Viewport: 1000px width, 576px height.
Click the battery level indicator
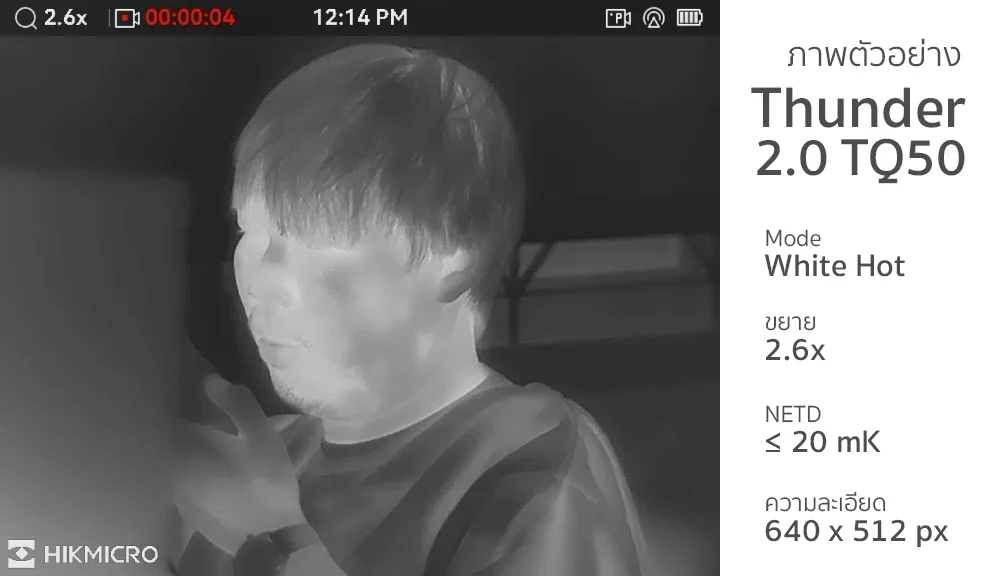tap(689, 18)
